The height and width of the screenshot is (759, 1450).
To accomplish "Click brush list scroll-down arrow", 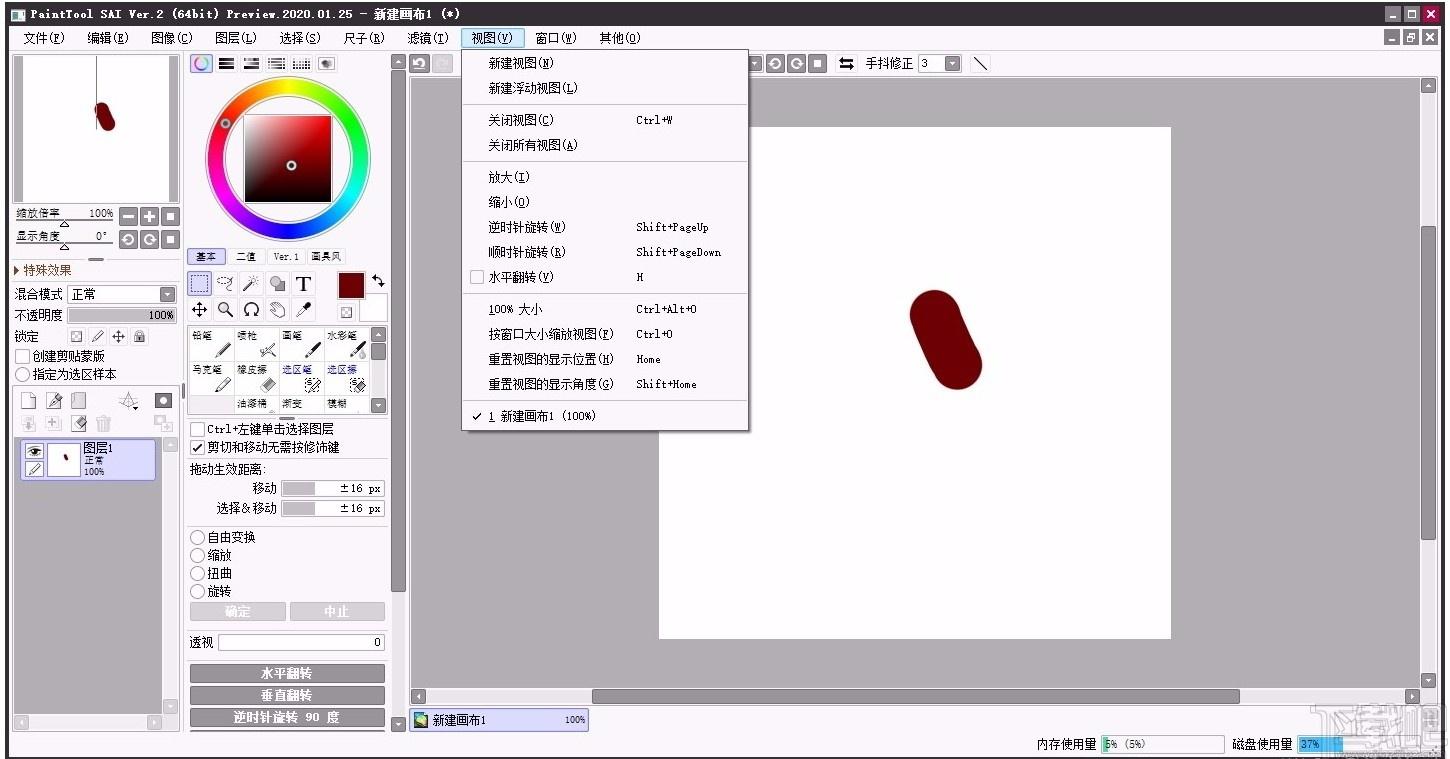I will tap(378, 405).
